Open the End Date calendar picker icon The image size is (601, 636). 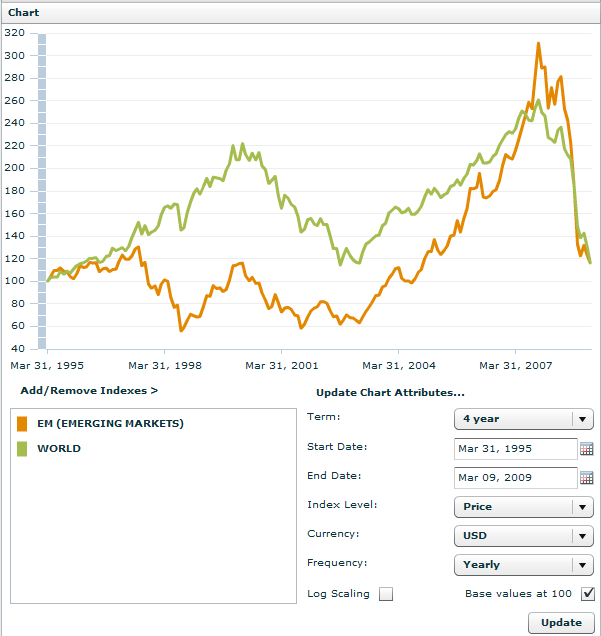[x=587, y=478]
